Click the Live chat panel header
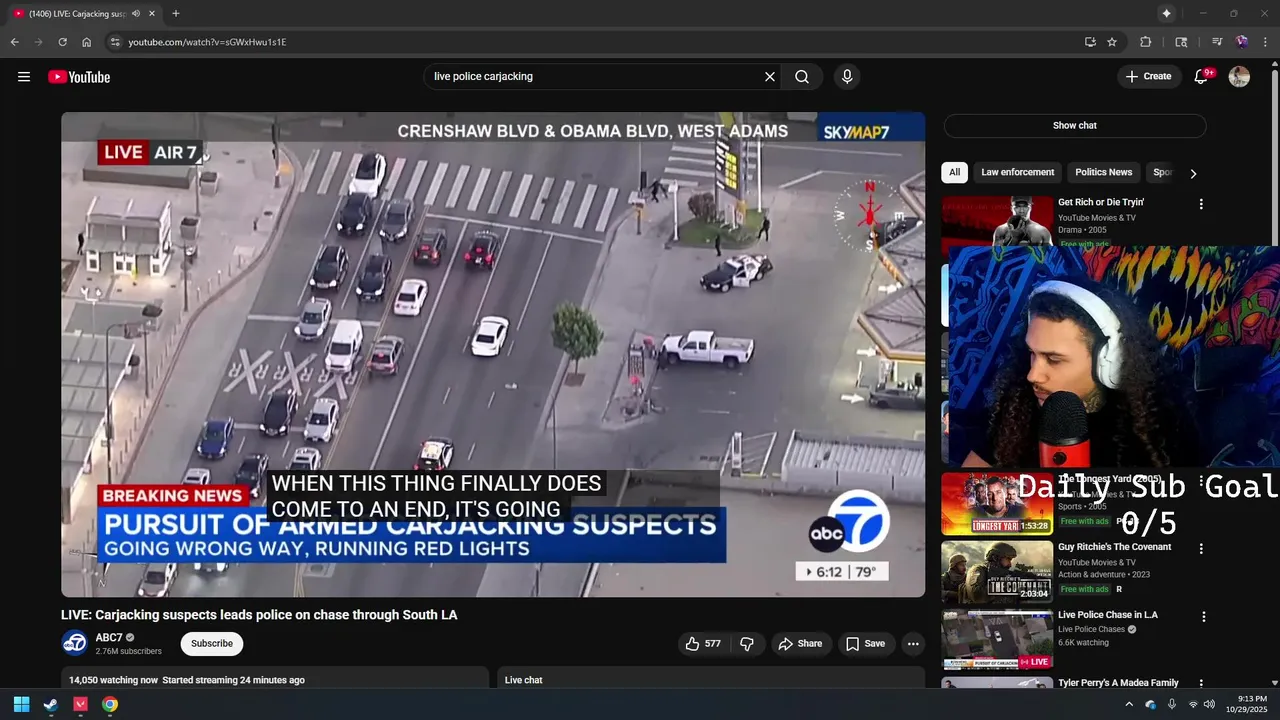The height and width of the screenshot is (720, 1280). [x=711, y=679]
